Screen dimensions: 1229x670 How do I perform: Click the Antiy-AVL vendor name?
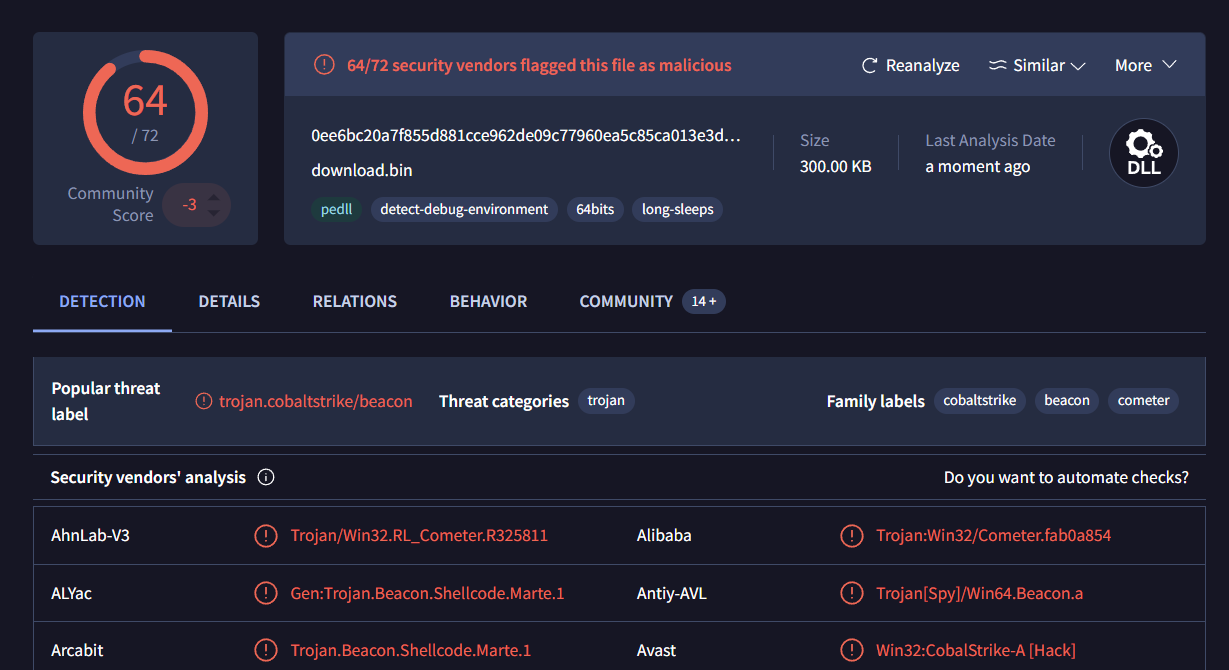click(x=672, y=593)
